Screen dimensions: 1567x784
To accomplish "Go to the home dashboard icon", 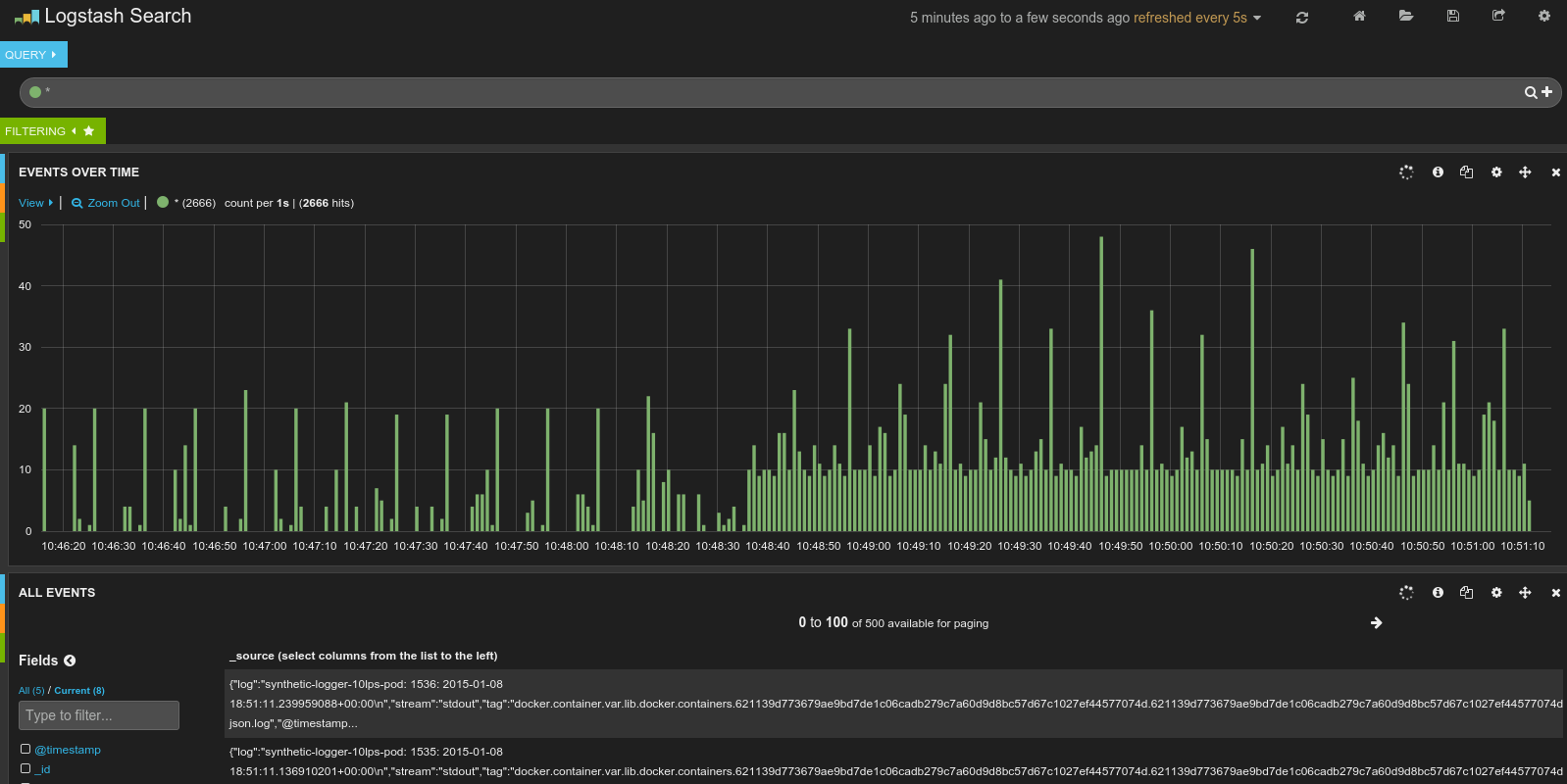I will pyautogui.click(x=1359, y=16).
